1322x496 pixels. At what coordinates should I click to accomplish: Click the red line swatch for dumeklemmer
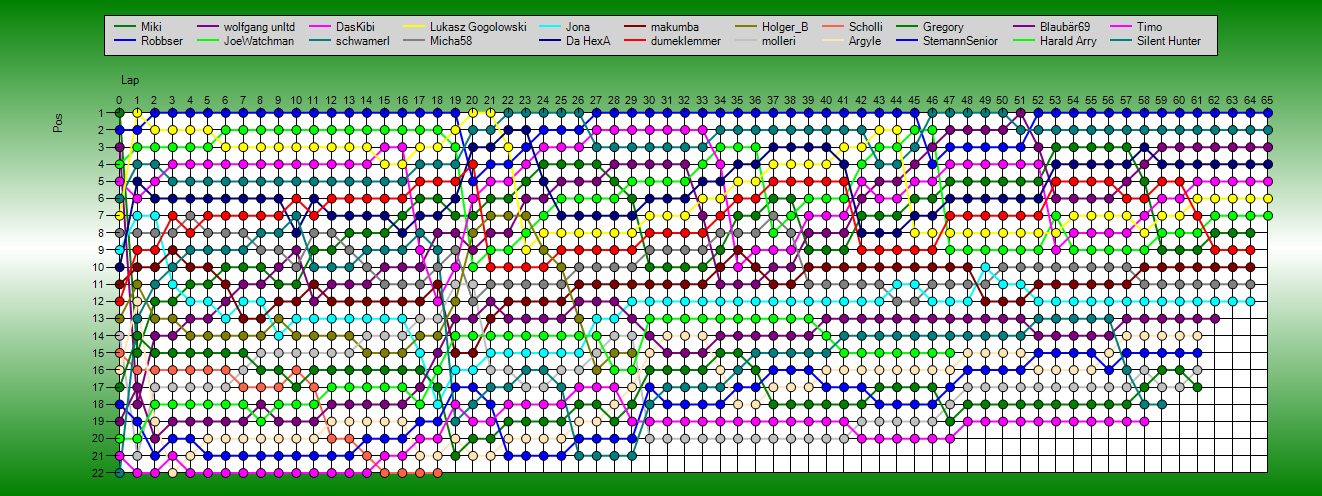coord(641,42)
